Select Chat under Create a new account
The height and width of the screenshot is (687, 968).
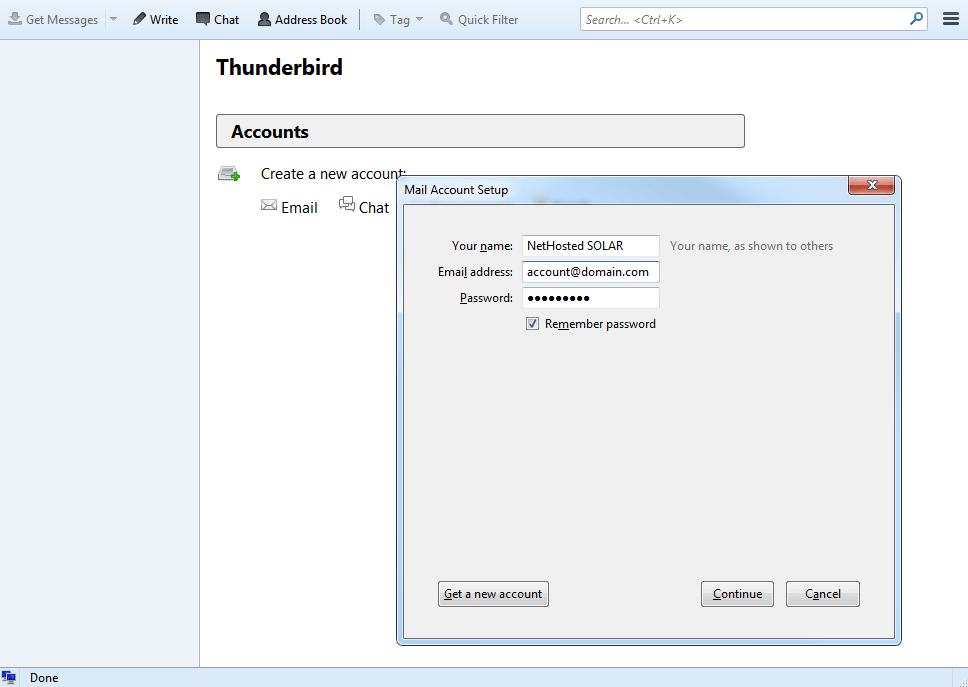click(364, 207)
